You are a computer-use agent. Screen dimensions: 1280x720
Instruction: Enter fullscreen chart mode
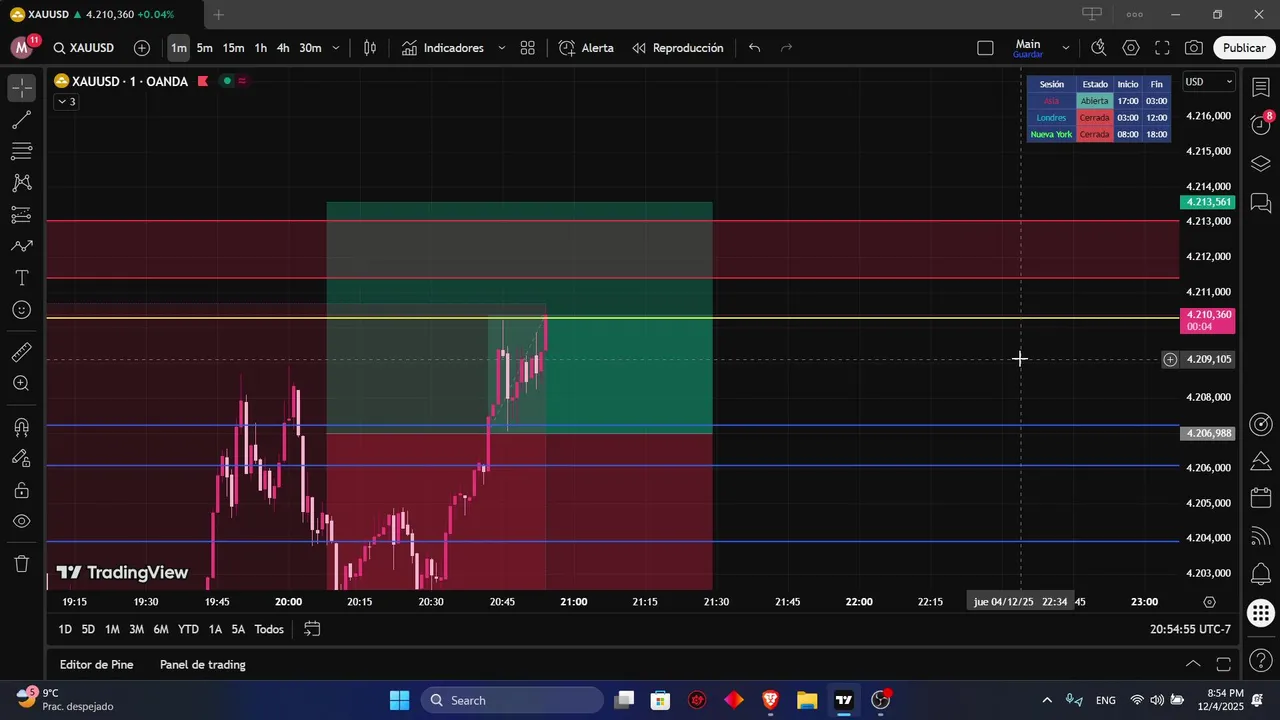[1162, 48]
